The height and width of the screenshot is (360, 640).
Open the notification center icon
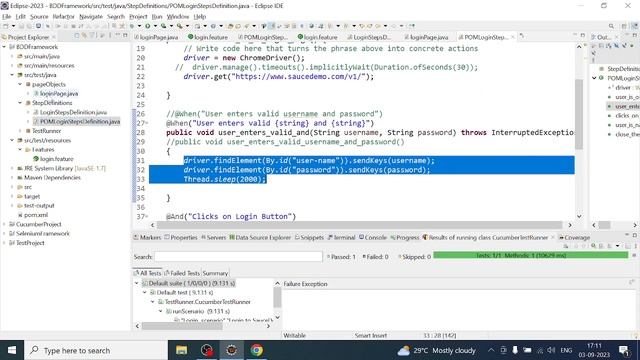click(x=623, y=350)
